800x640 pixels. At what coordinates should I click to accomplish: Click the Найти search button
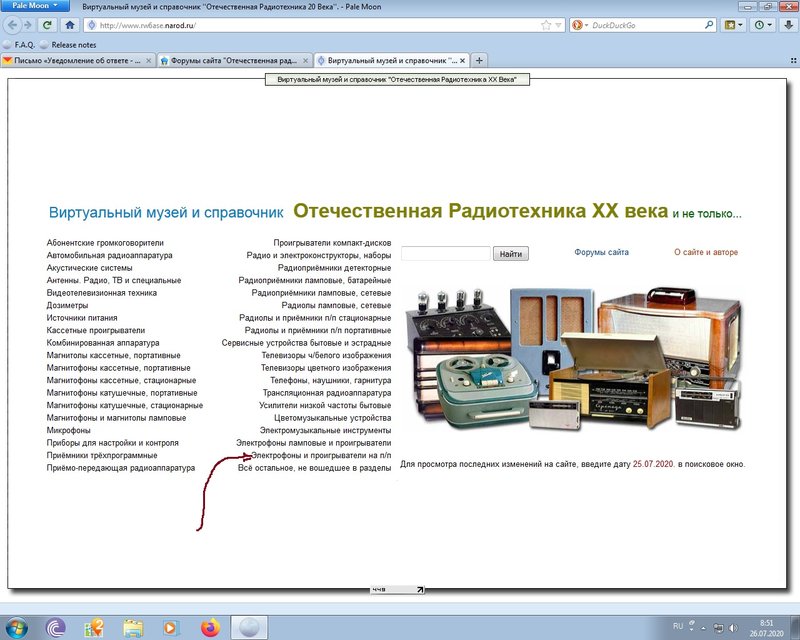[511, 254]
